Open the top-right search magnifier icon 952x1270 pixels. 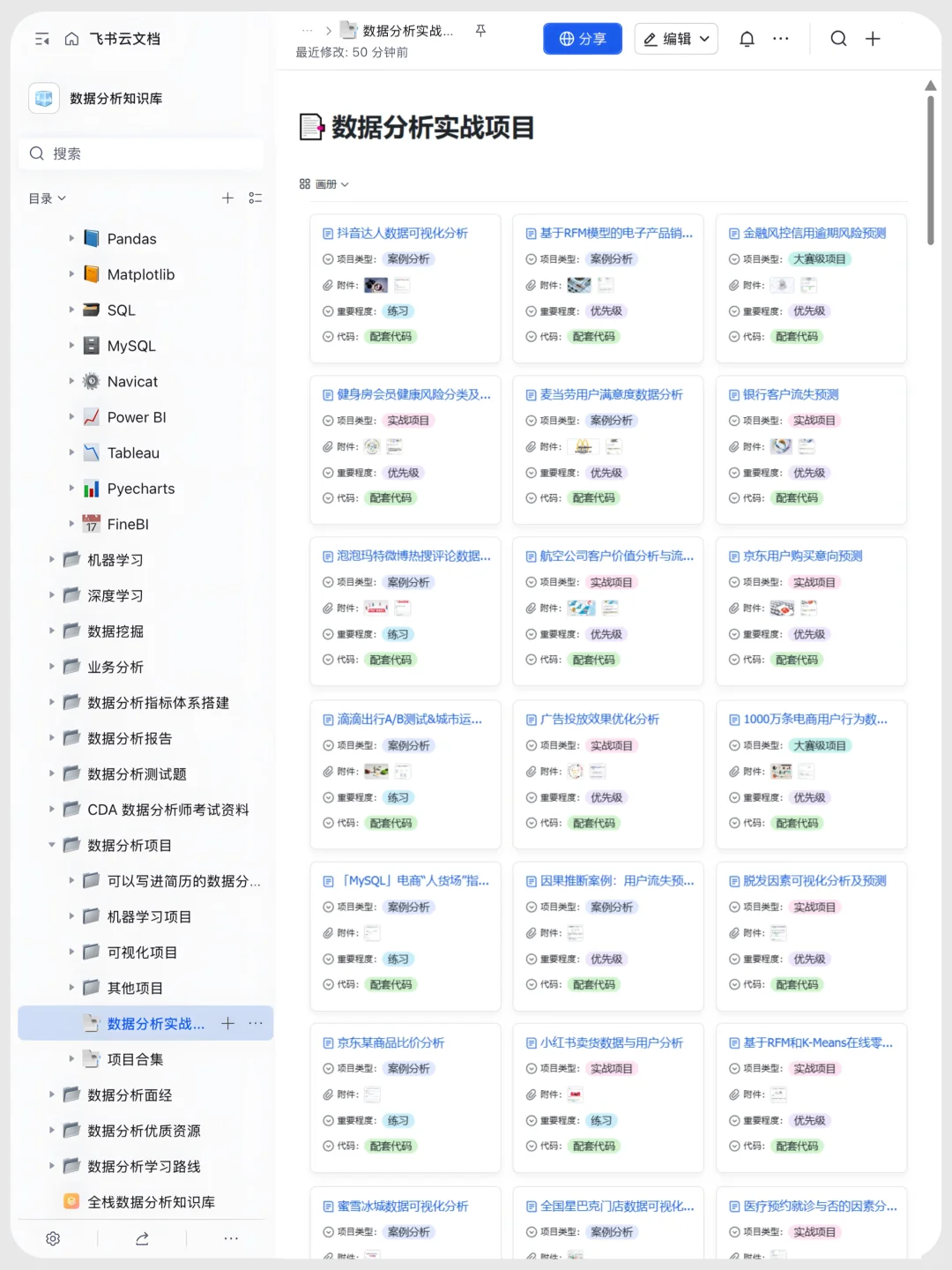[838, 38]
